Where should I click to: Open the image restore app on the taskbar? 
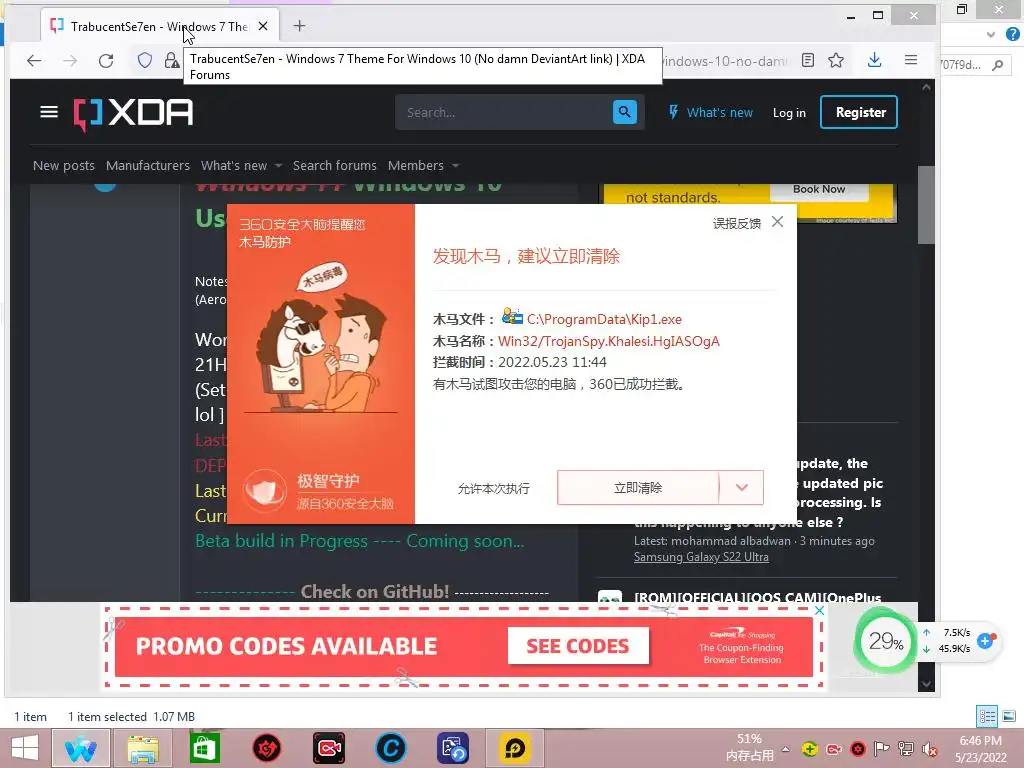pyautogui.click(x=453, y=748)
